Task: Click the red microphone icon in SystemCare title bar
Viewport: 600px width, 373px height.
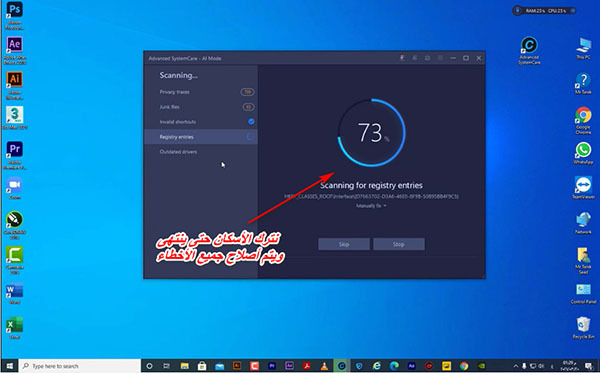Action: click(402, 58)
